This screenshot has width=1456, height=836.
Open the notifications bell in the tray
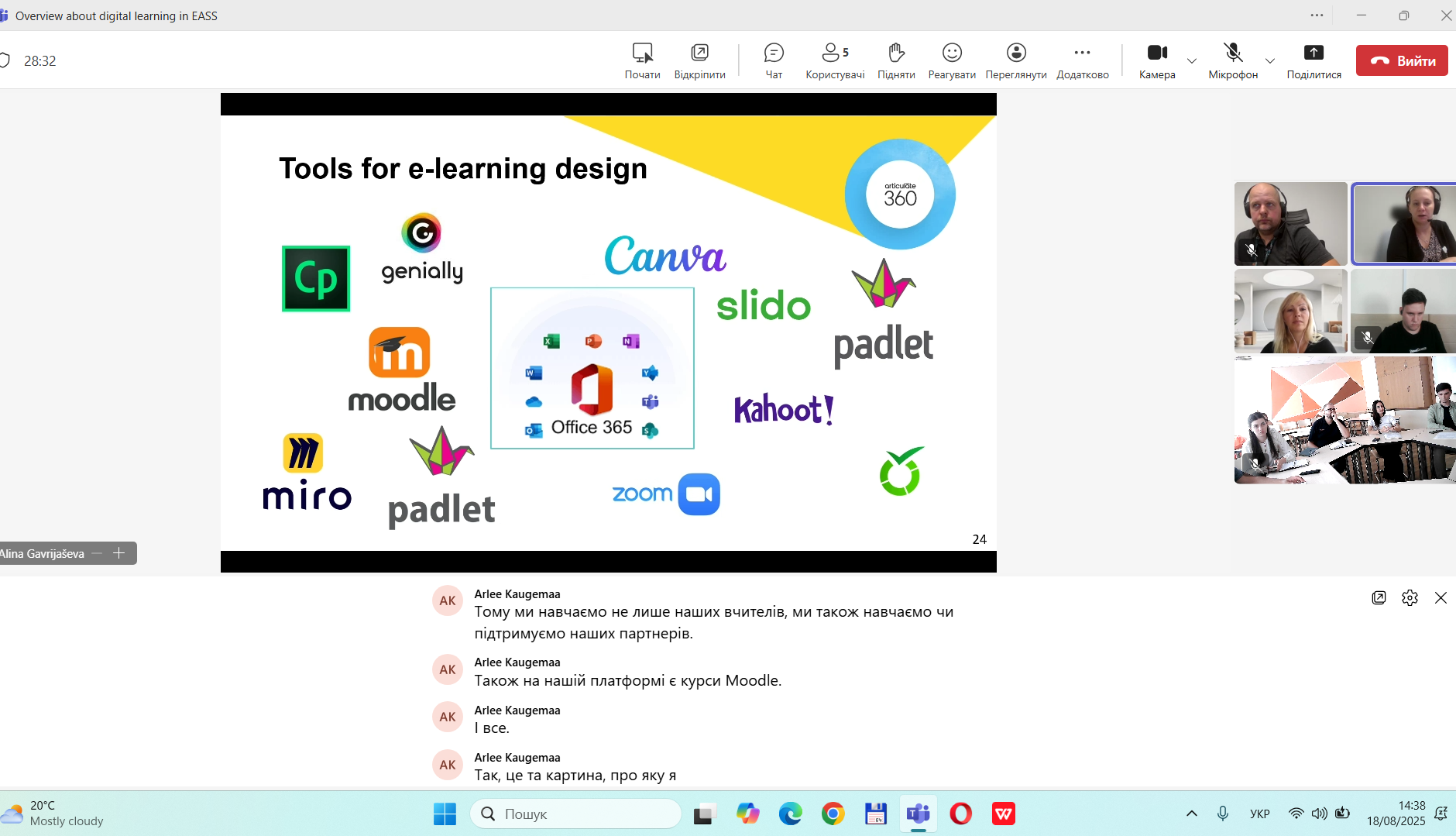pyautogui.click(x=1441, y=814)
